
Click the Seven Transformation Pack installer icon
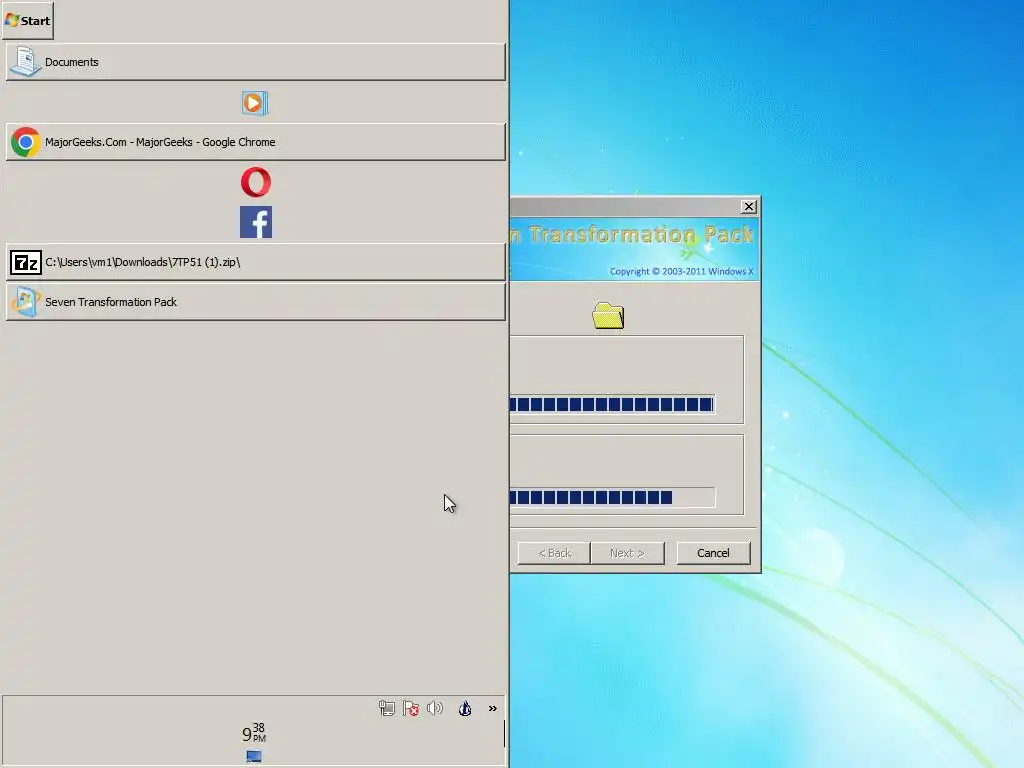pyautogui.click(x=25, y=302)
